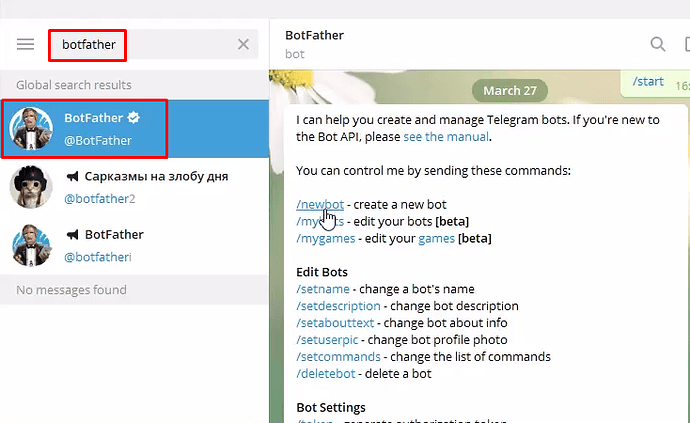690x423 pixels.
Task: Click megaphone icon beside BotFather channel
Action: tap(72, 235)
